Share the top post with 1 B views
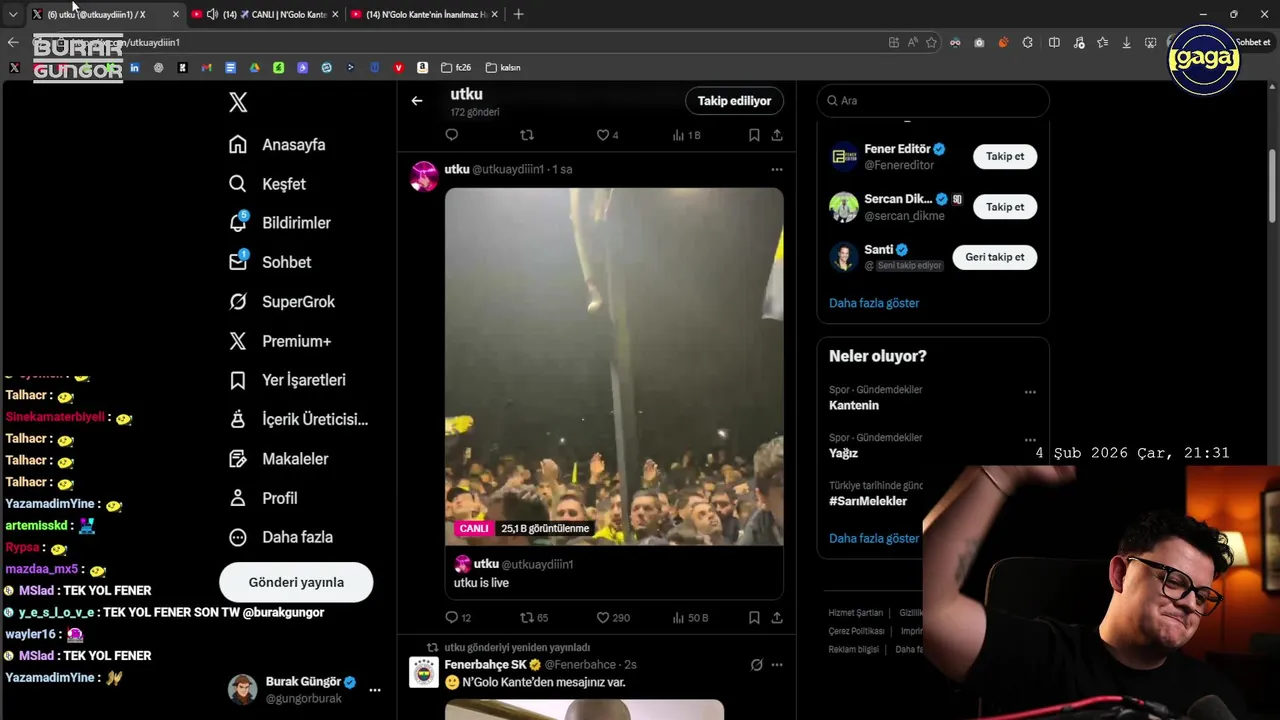Viewport: 1280px width, 720px height. coord(777,135)
